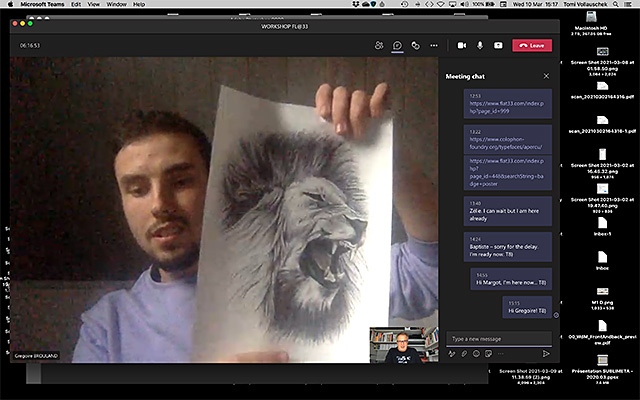640x400 pixels.
Task: Click the date and time Wed 10 Mar
Action: click(535, 4)
